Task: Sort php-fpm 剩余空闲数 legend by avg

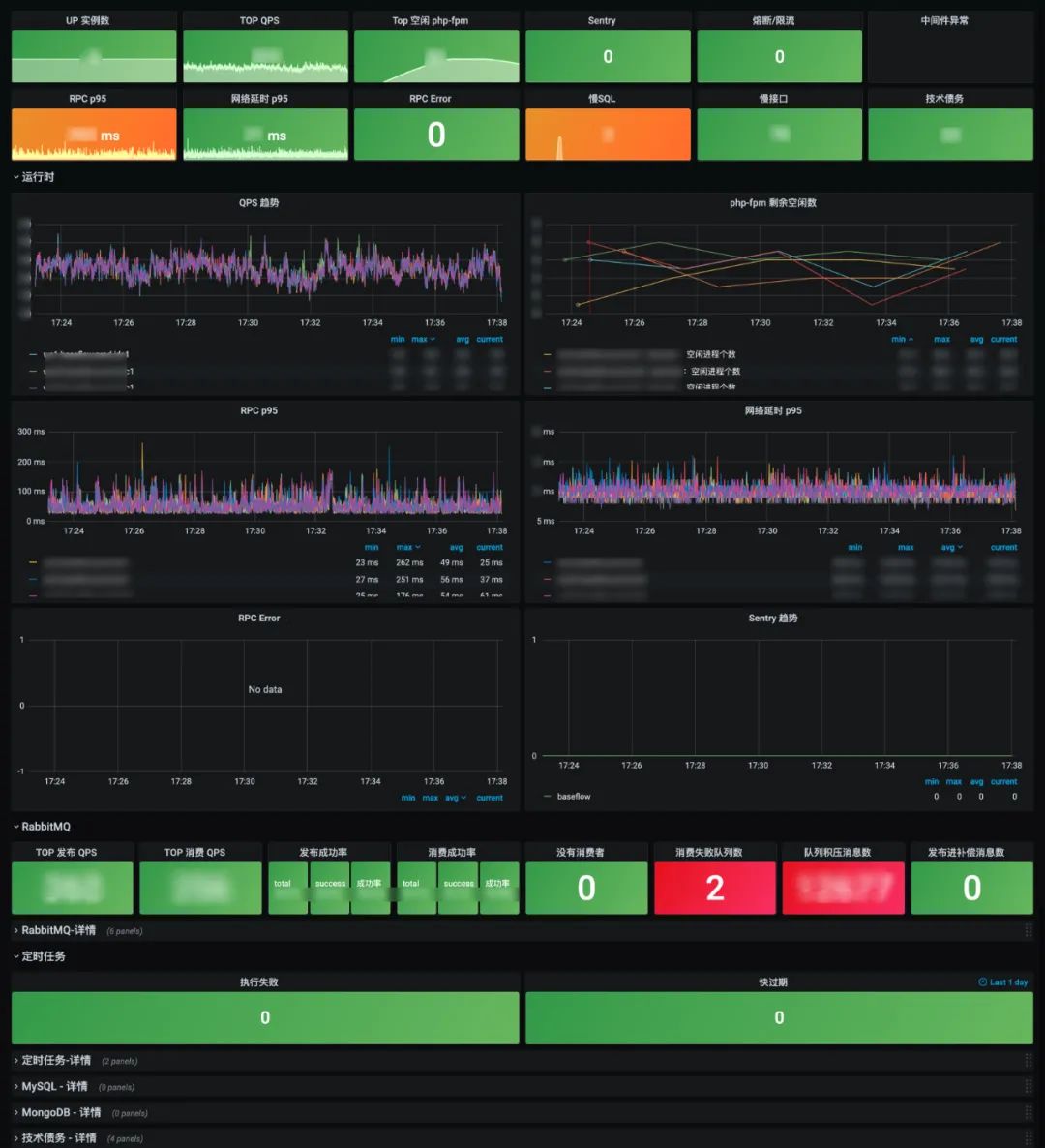Action: 976,339
